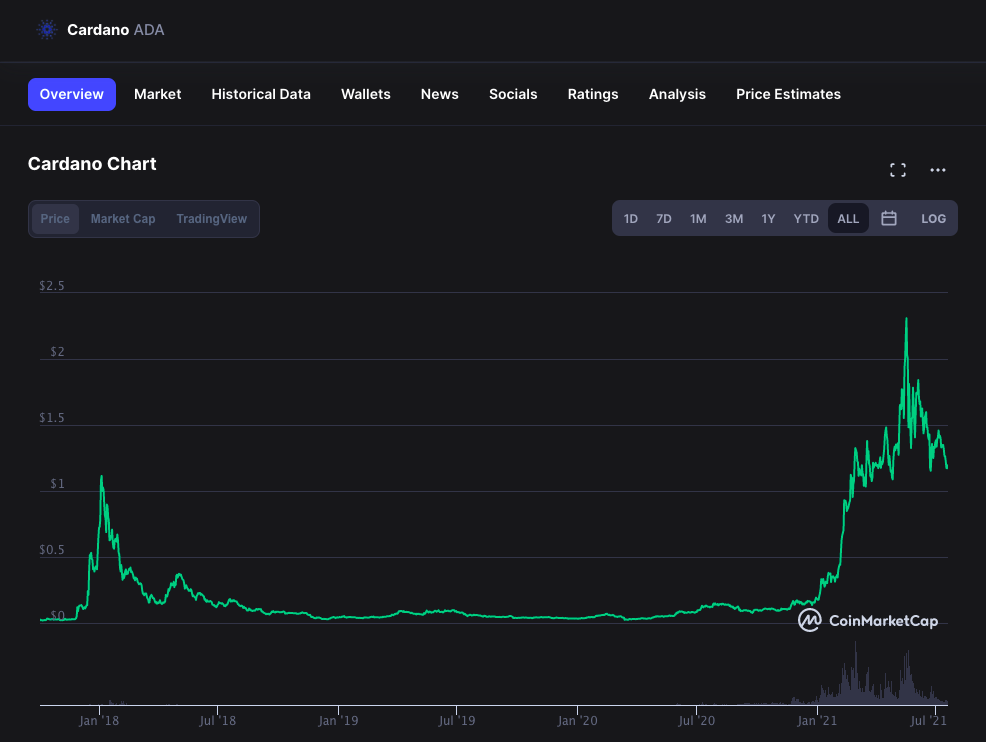
Task: Select the Price chart mode
Action: click(55, 219)
